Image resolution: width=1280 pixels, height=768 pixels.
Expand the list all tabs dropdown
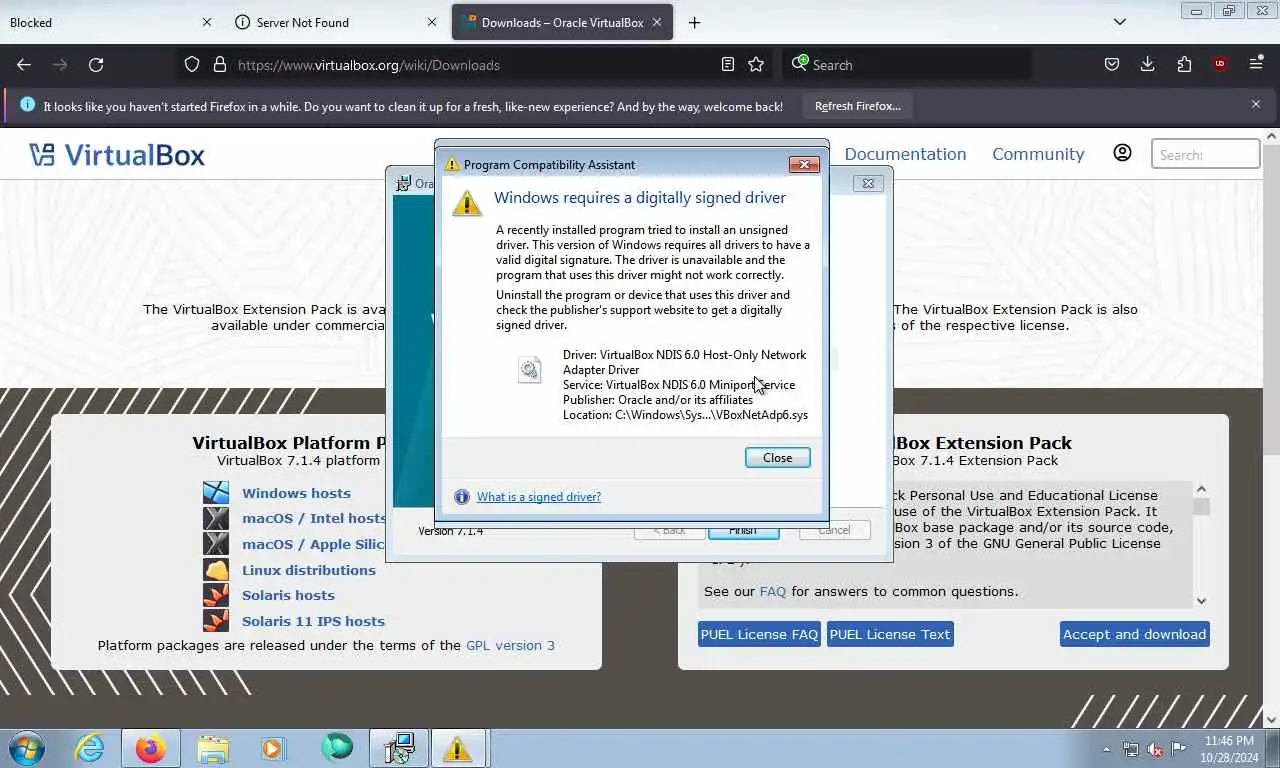pyautogui.click(x=1119, y=22)
